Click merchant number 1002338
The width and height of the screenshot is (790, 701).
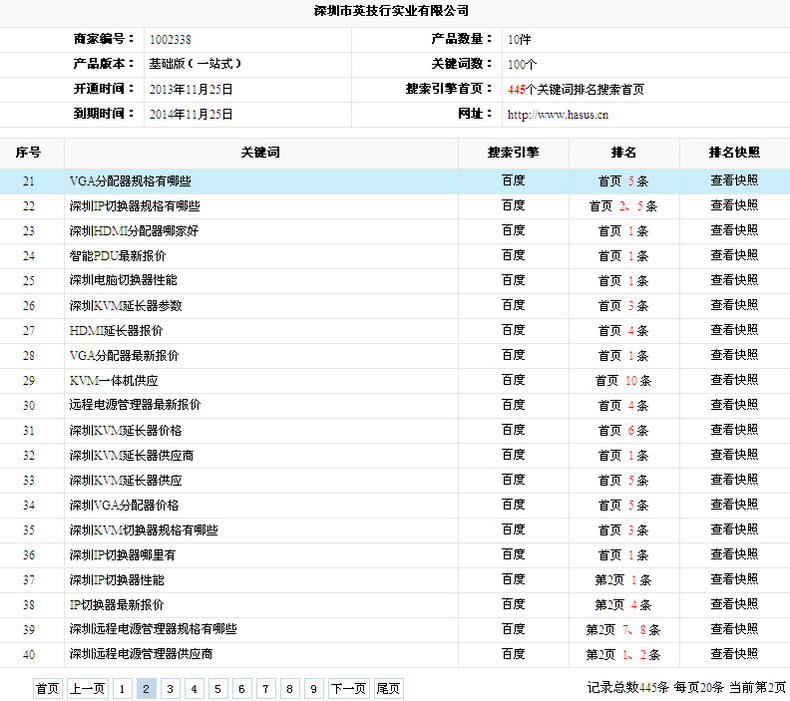(x=170, y=40)
